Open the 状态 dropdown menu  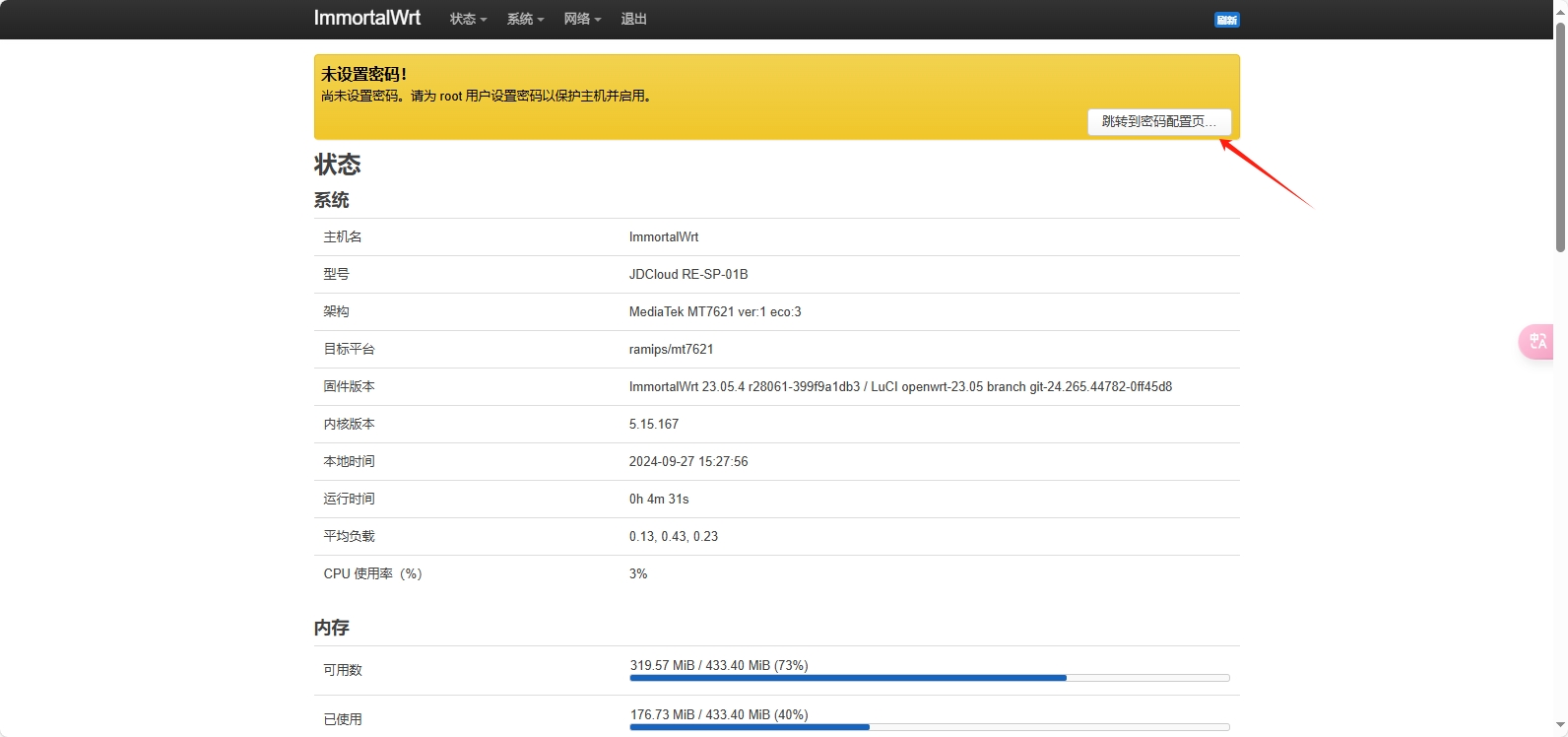tap(469, 19)
